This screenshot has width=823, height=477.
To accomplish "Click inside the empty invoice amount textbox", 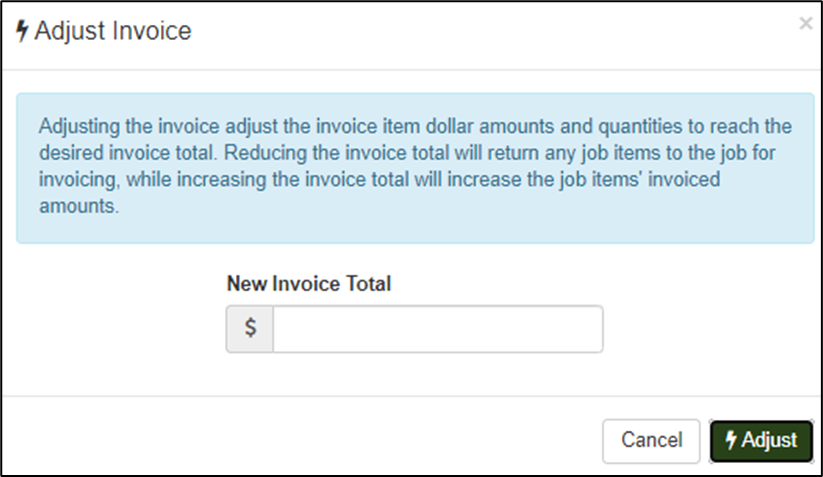I will click(x=437, y=329).
